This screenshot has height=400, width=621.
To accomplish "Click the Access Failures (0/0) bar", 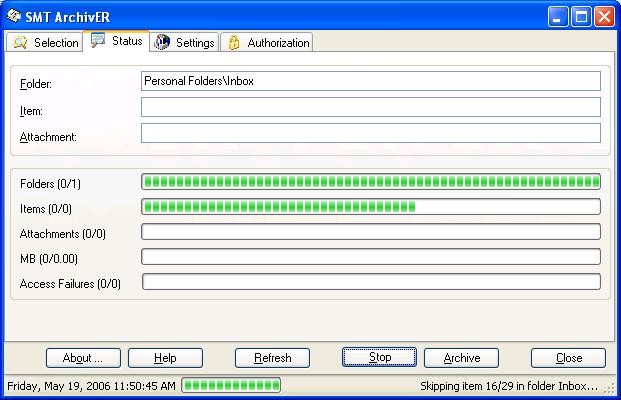I will (x=370, y=282).
